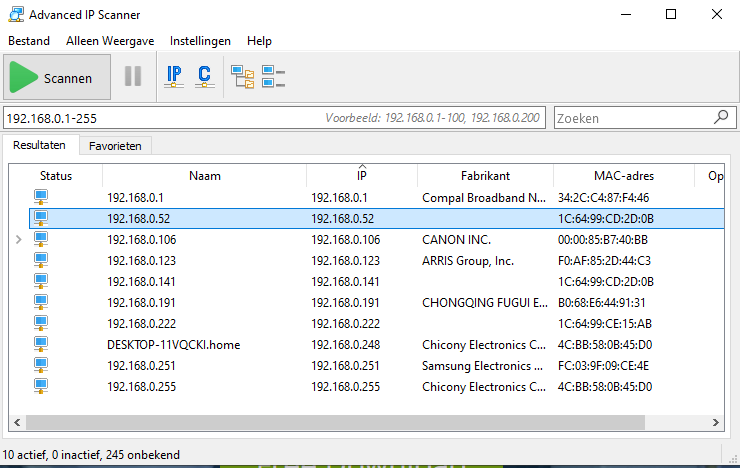Click computer icon of 192.168.0.123 row
740x468 pixels.
point(41,260)
